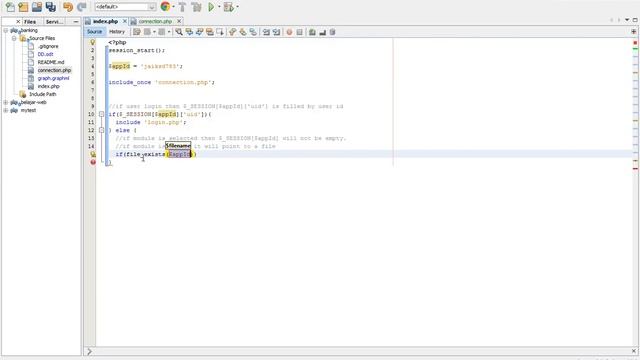Click red error icon in gutter
The width and height of the screenshot is (640, 360).
coord(93,162)
